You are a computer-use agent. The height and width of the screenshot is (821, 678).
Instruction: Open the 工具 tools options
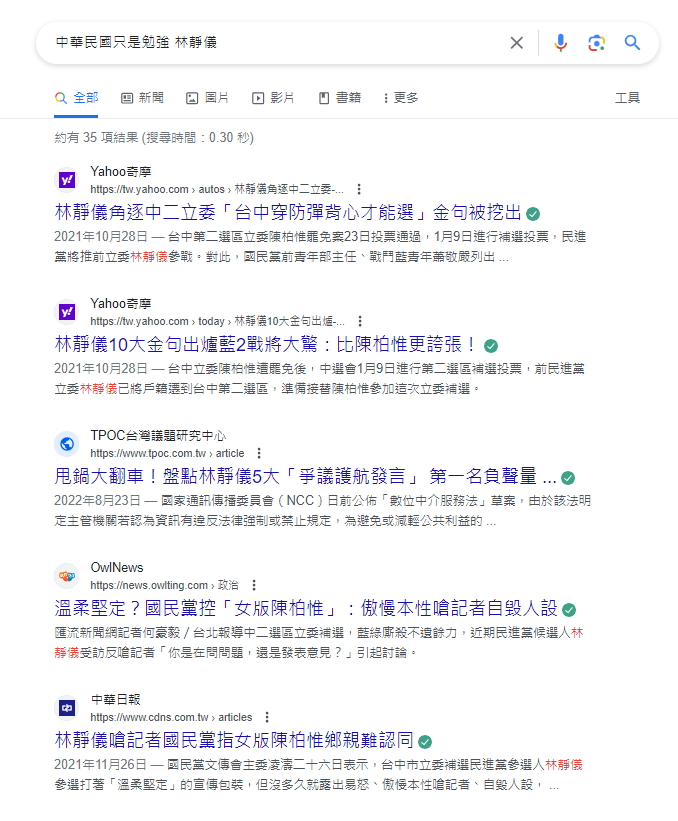627,98
